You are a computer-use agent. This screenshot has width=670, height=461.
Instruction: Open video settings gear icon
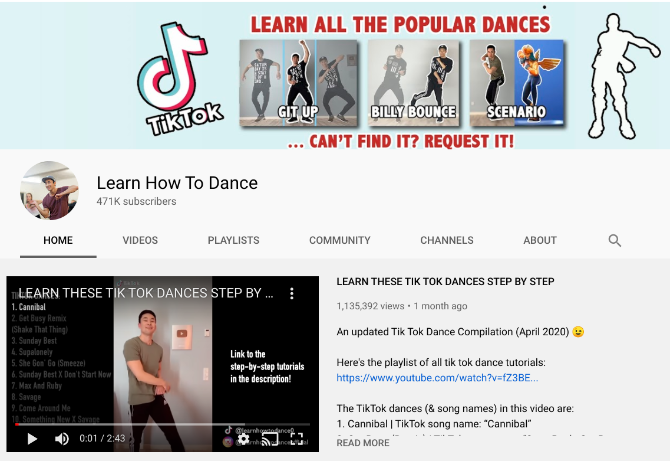[x=243, y=438]
